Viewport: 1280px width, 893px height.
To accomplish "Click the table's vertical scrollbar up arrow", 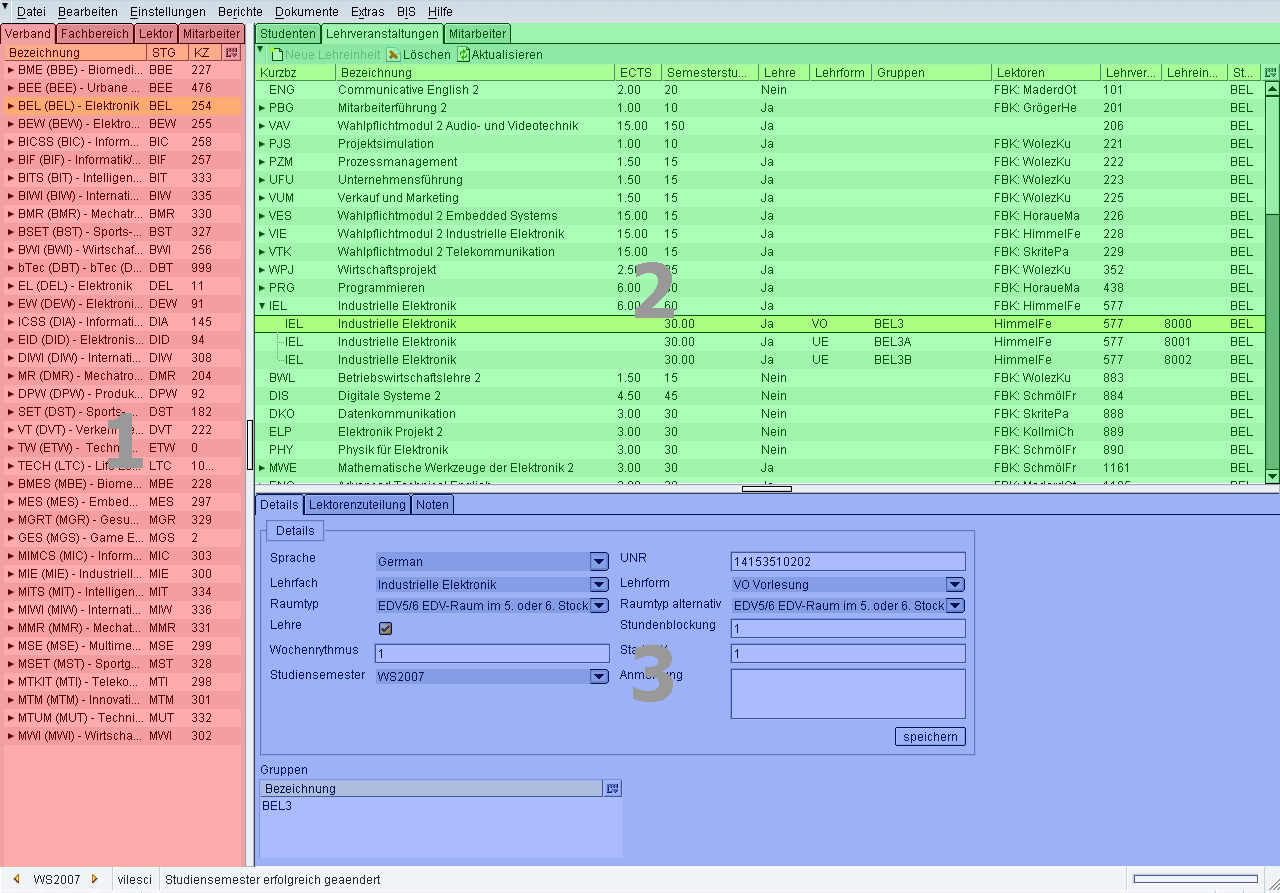I will (1272, 90).
